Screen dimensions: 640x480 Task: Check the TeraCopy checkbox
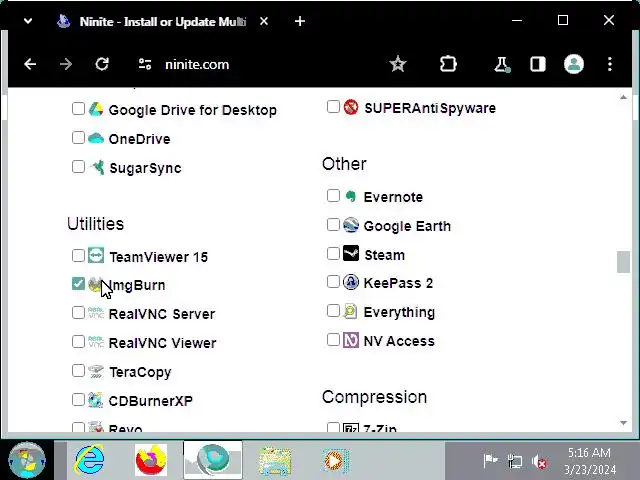pyautogui.click(x=78, y=371)
